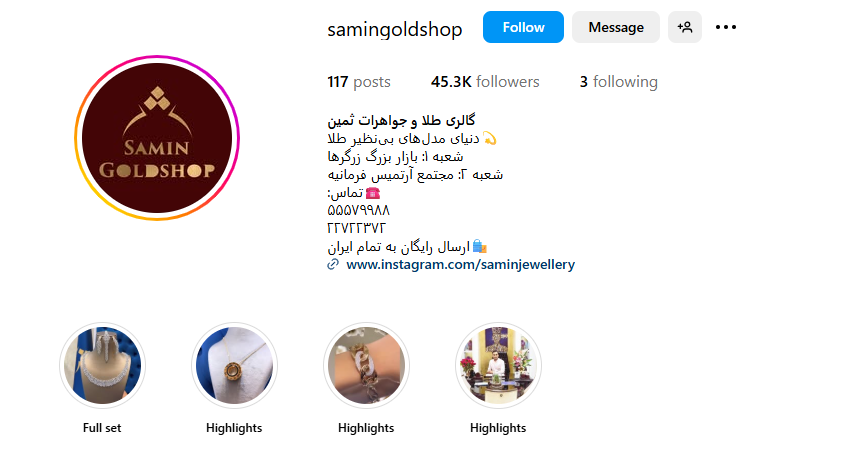Click the 117 posts count
The height and width of the screenshot is (470, 859).
coord(359,82)
